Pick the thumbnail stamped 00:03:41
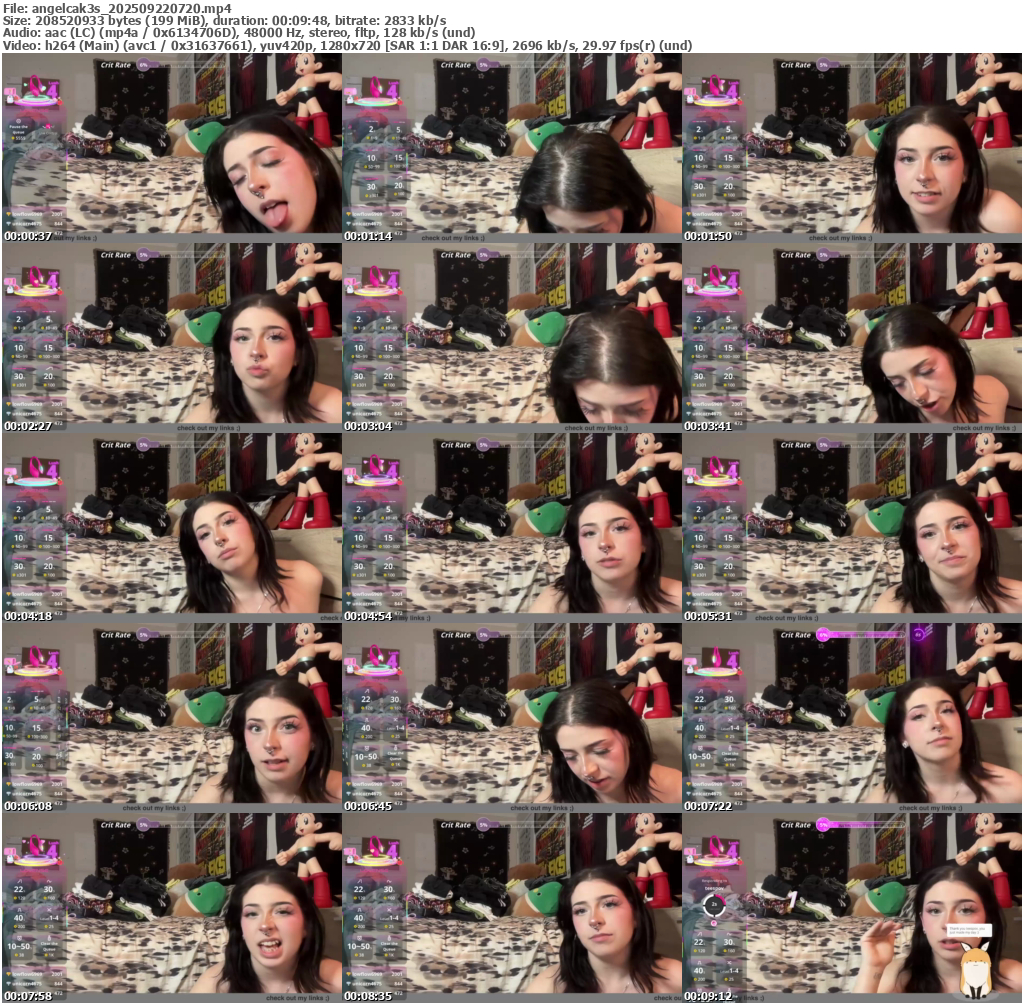This screenshot has height=1003, width=1024. (852, 338)
